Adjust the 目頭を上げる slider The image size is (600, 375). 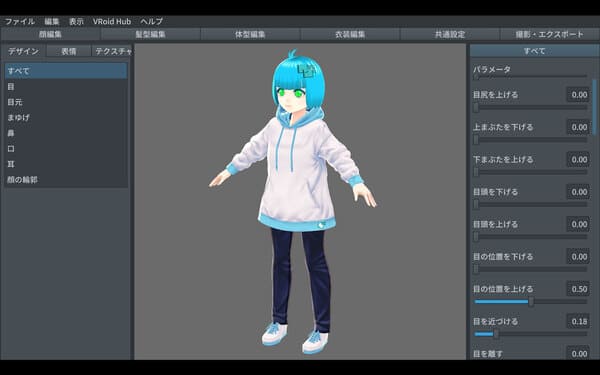(531, 237)
